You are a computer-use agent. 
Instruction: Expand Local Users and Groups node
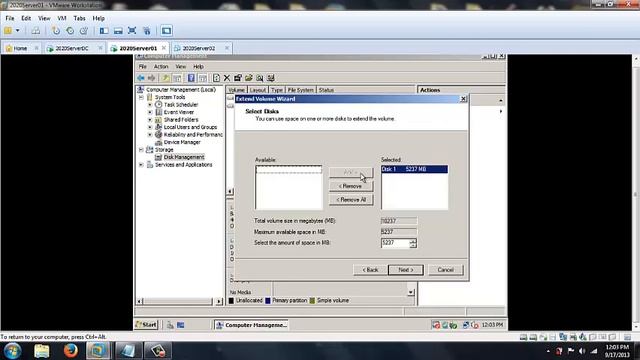[150, 127]
